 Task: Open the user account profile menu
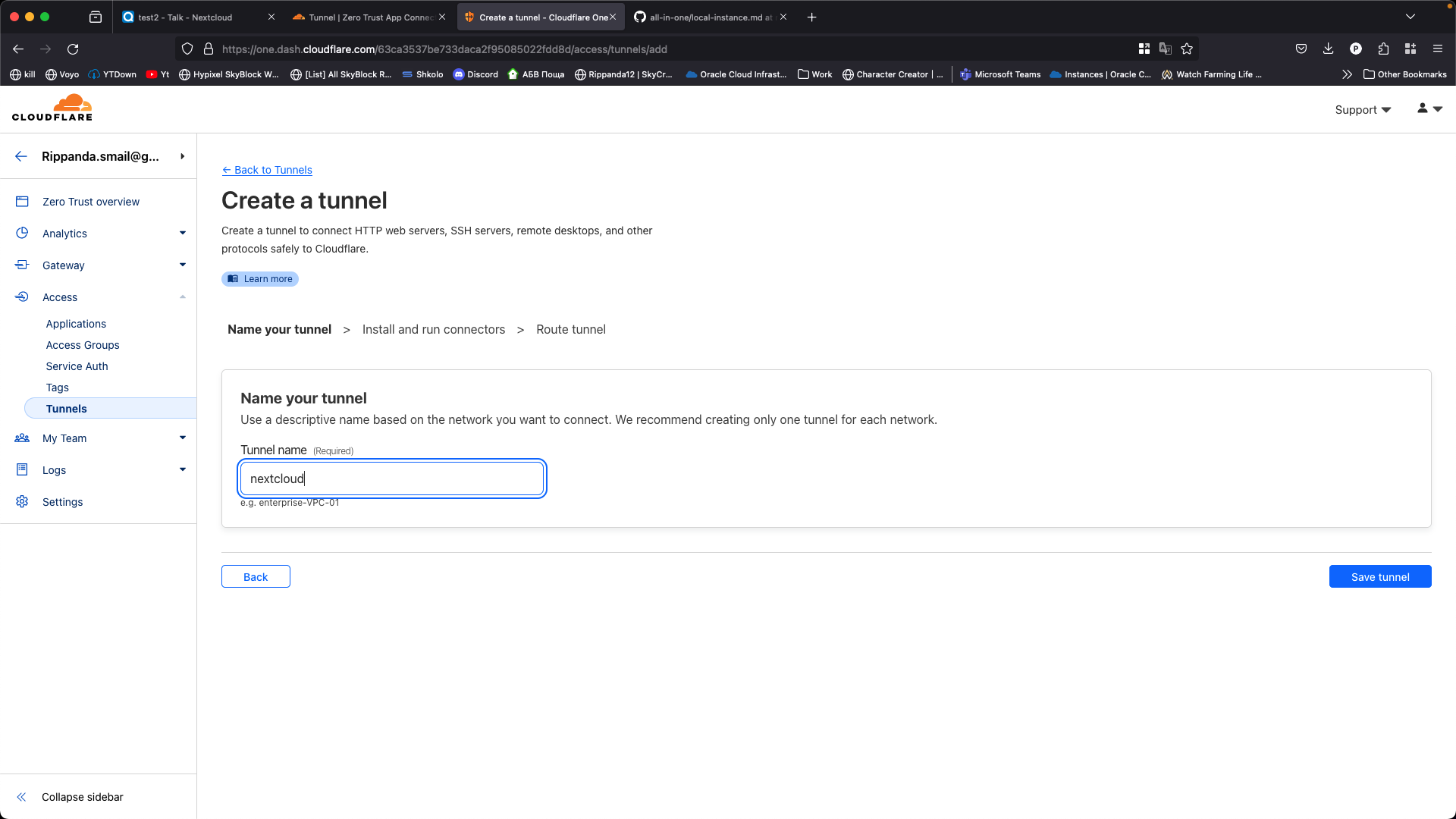coord(1429,109)
